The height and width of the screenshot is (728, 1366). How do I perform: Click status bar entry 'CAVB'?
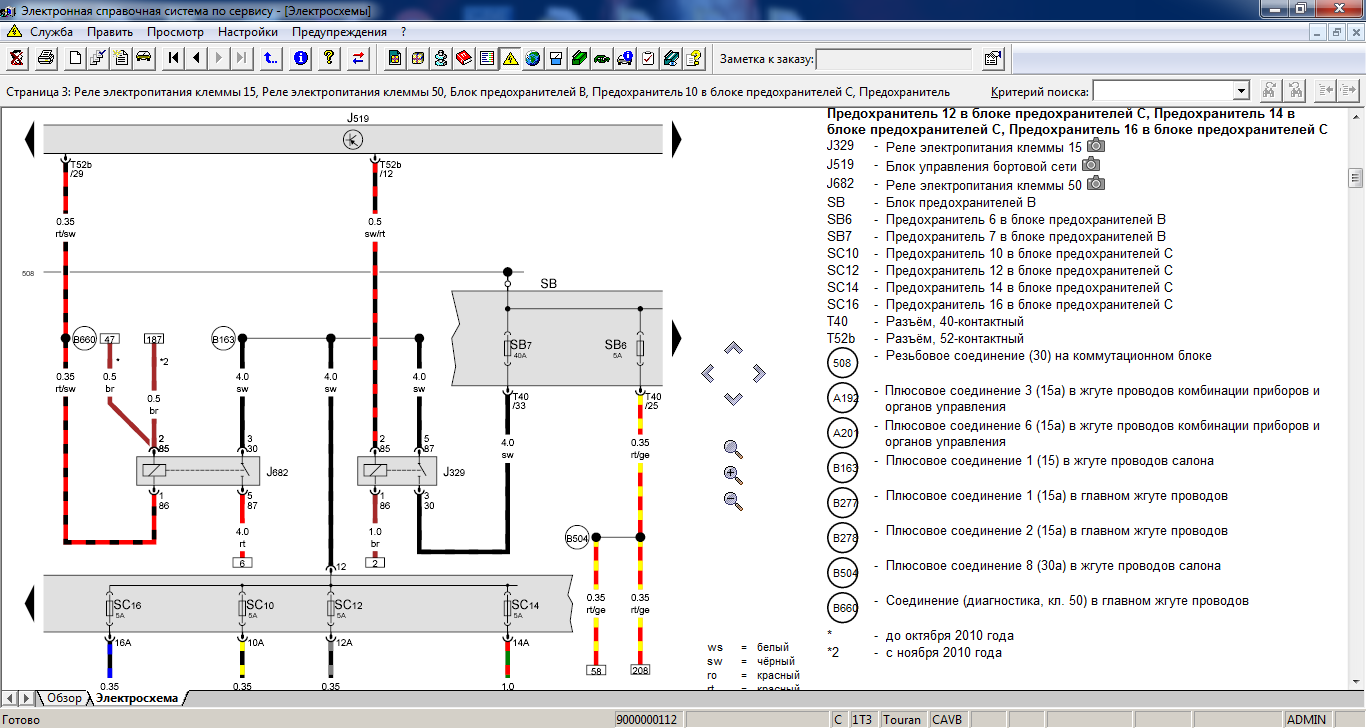pos(948,719)
